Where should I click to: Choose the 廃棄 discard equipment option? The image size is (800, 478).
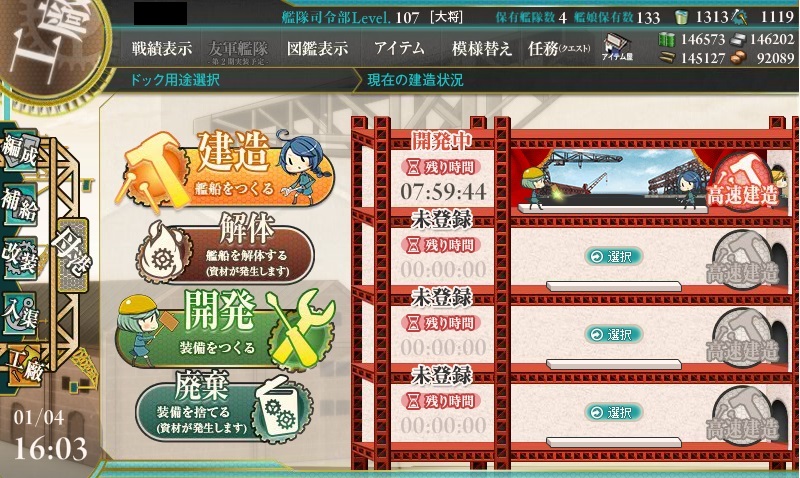point(223,406)
